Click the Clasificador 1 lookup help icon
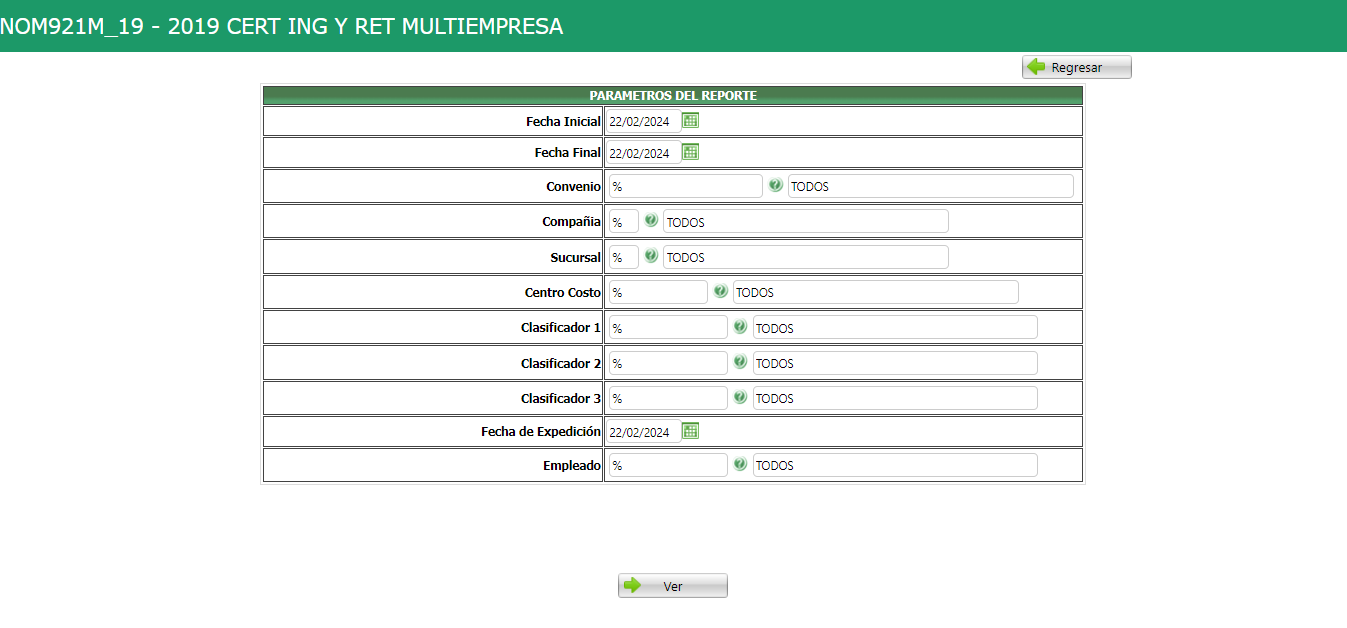This screenshot has width=1347, height=628. point(740,327)
